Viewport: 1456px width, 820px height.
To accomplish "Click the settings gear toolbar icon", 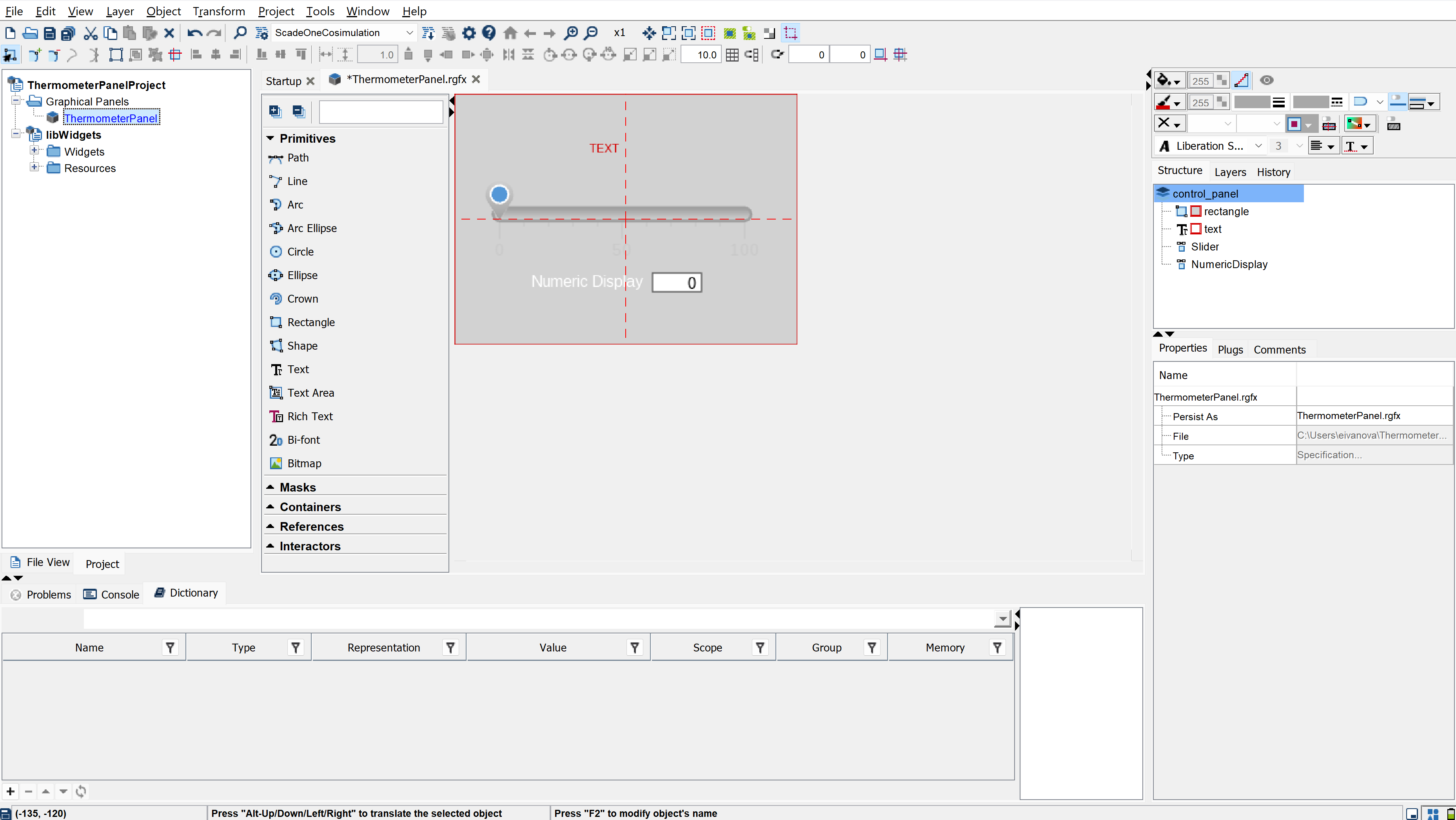I will click(468, 33).
